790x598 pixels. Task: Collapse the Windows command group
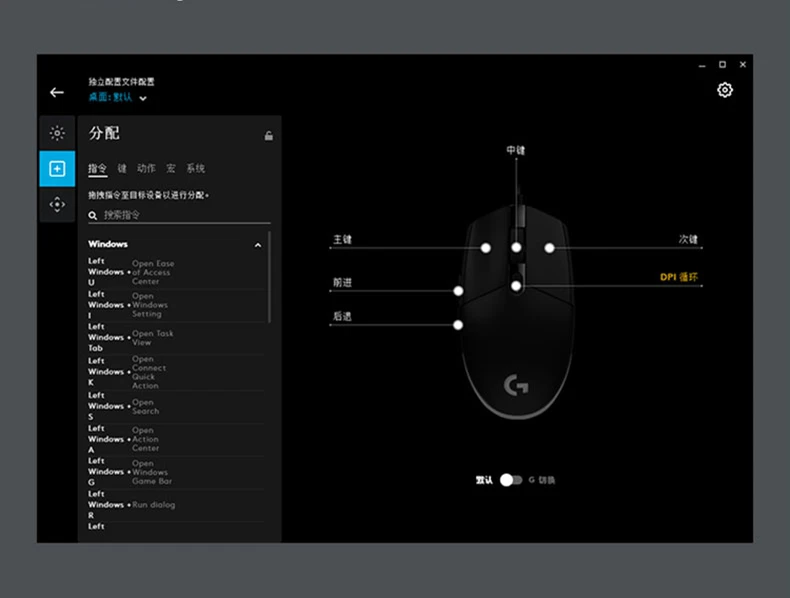pos(258,245)
